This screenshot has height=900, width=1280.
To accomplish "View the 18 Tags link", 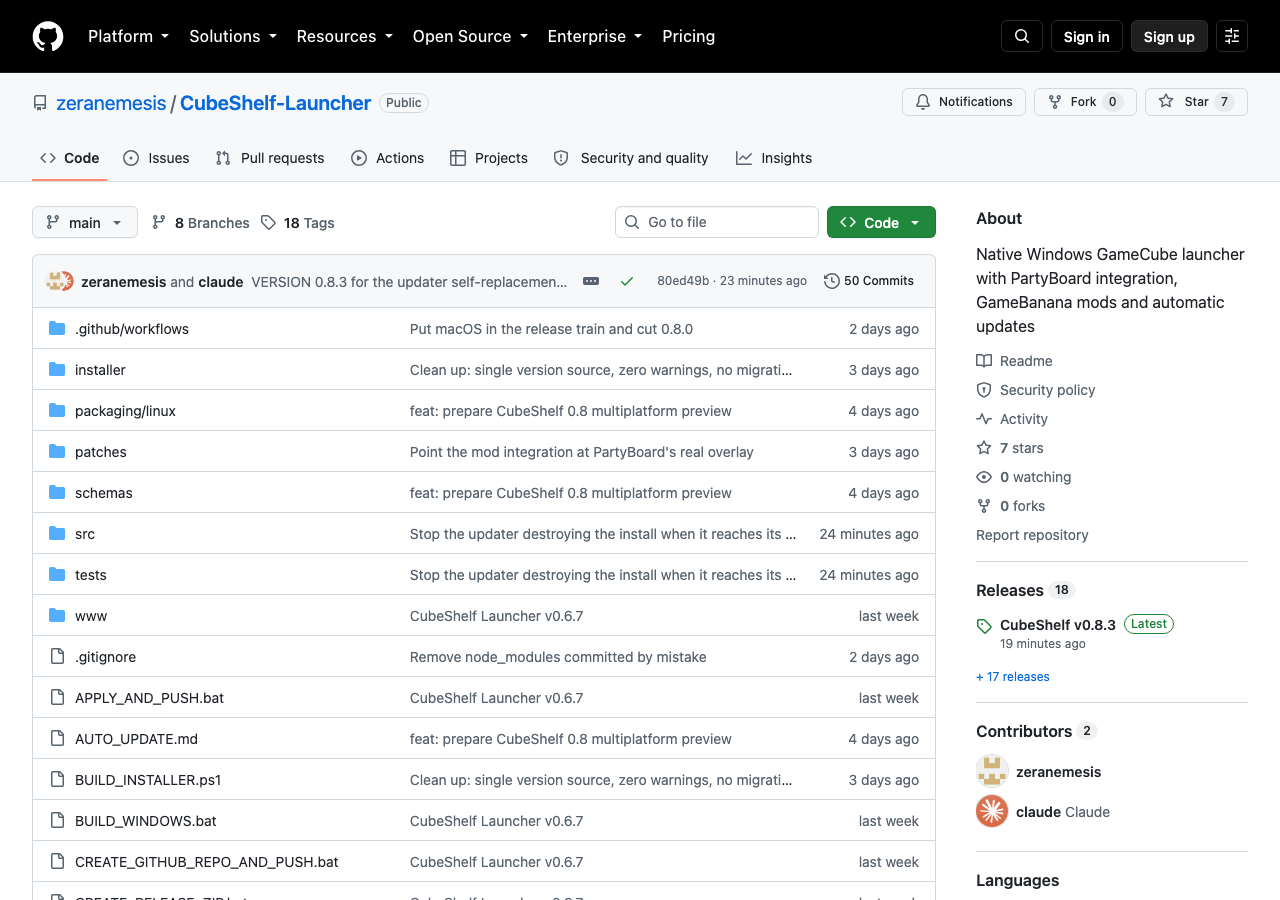I will (298, 223).
